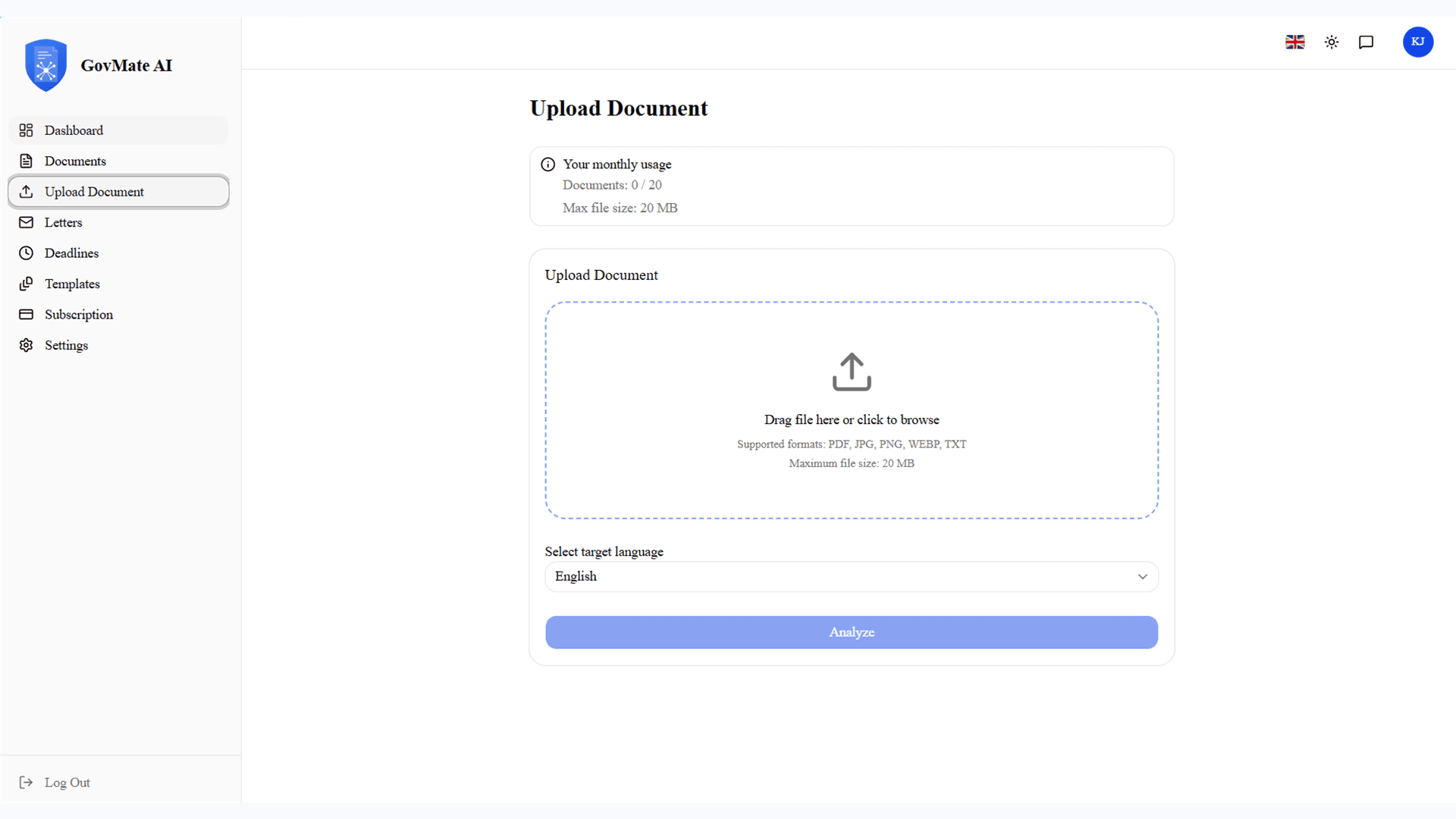Click the Analyze button
Viewport: 1456px width, 819px height.
(852, 632)
